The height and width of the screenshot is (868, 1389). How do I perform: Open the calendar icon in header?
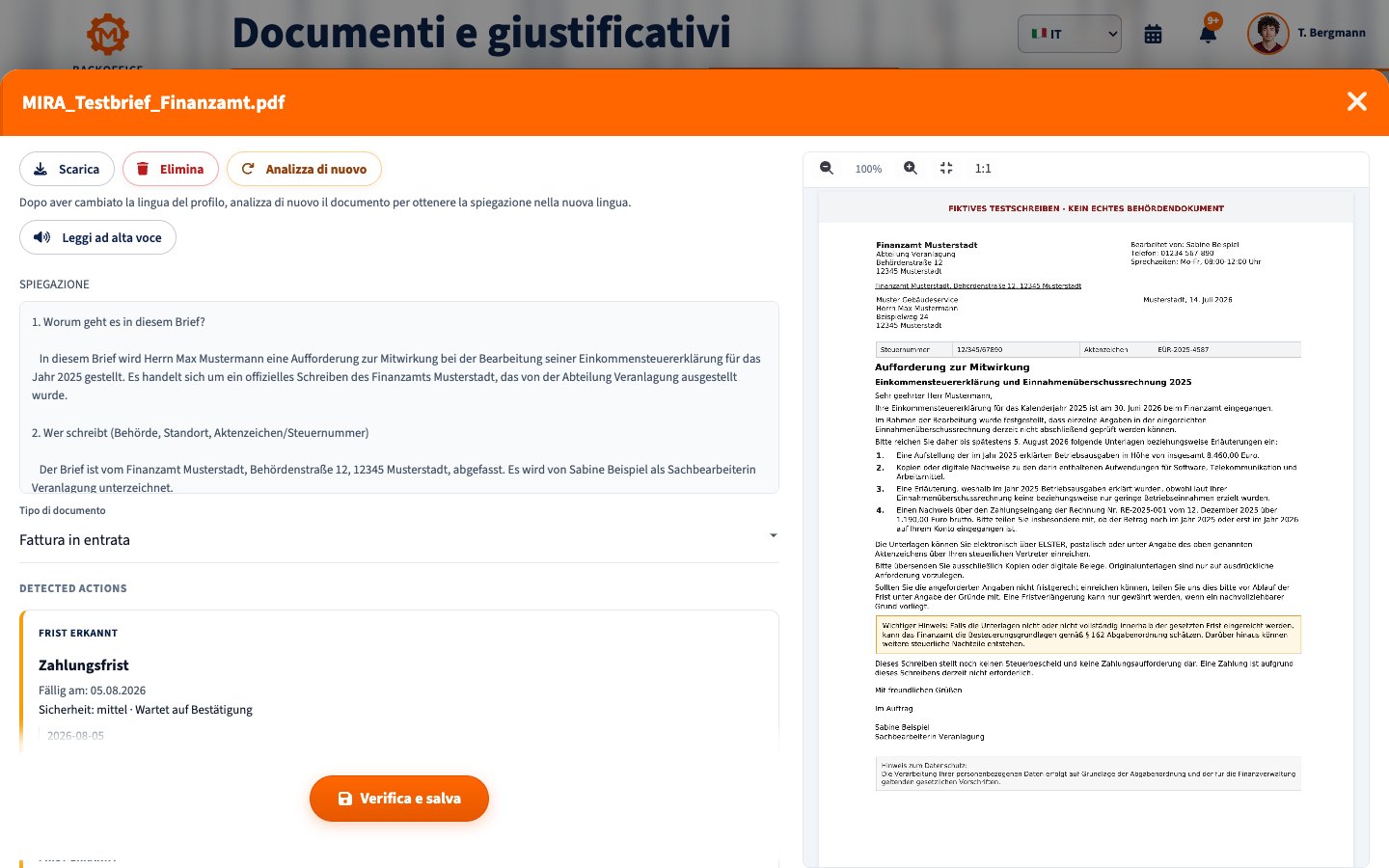click(1153, 34)
